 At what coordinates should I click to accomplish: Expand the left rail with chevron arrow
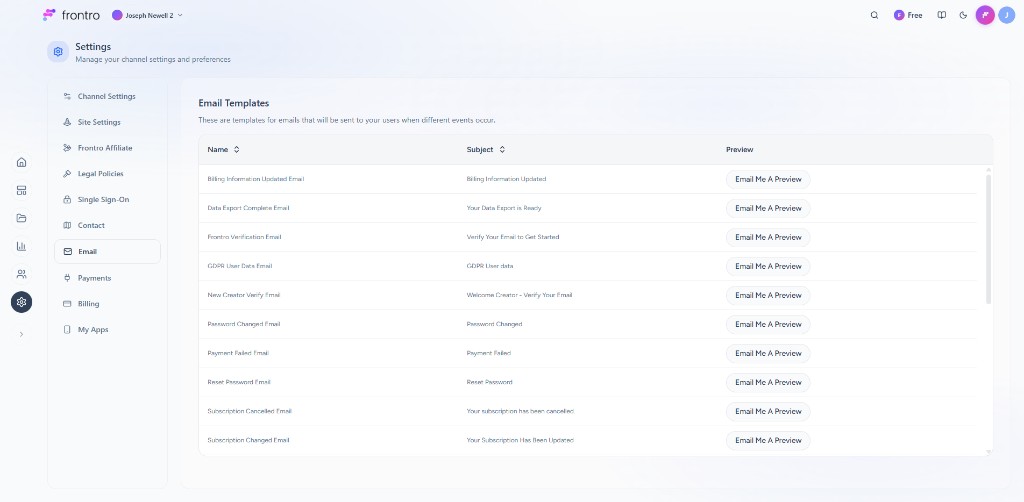tap(21, 334)
